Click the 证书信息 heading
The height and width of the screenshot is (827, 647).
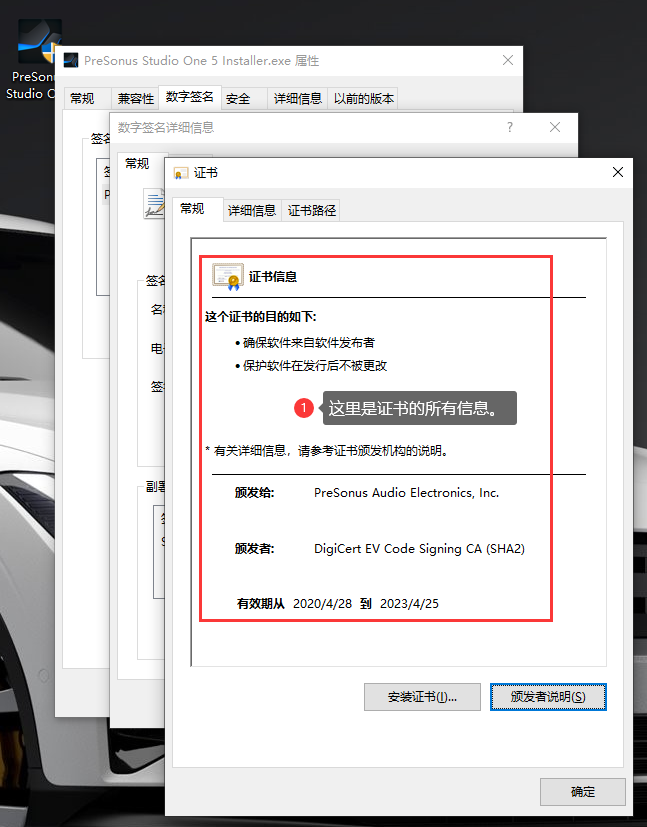(273, 277)
